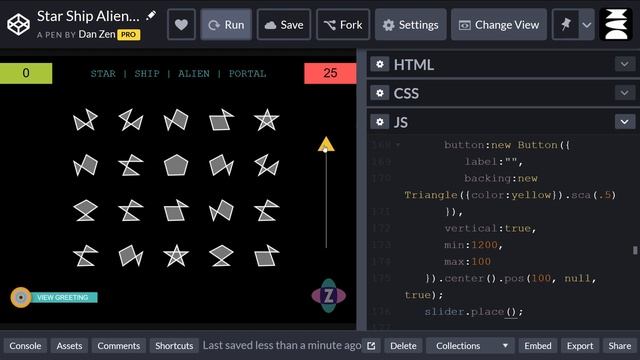The image size is (640, 360).
Task: Click the PRO badge
Action: pyautogui.click(x=129, y=35)
